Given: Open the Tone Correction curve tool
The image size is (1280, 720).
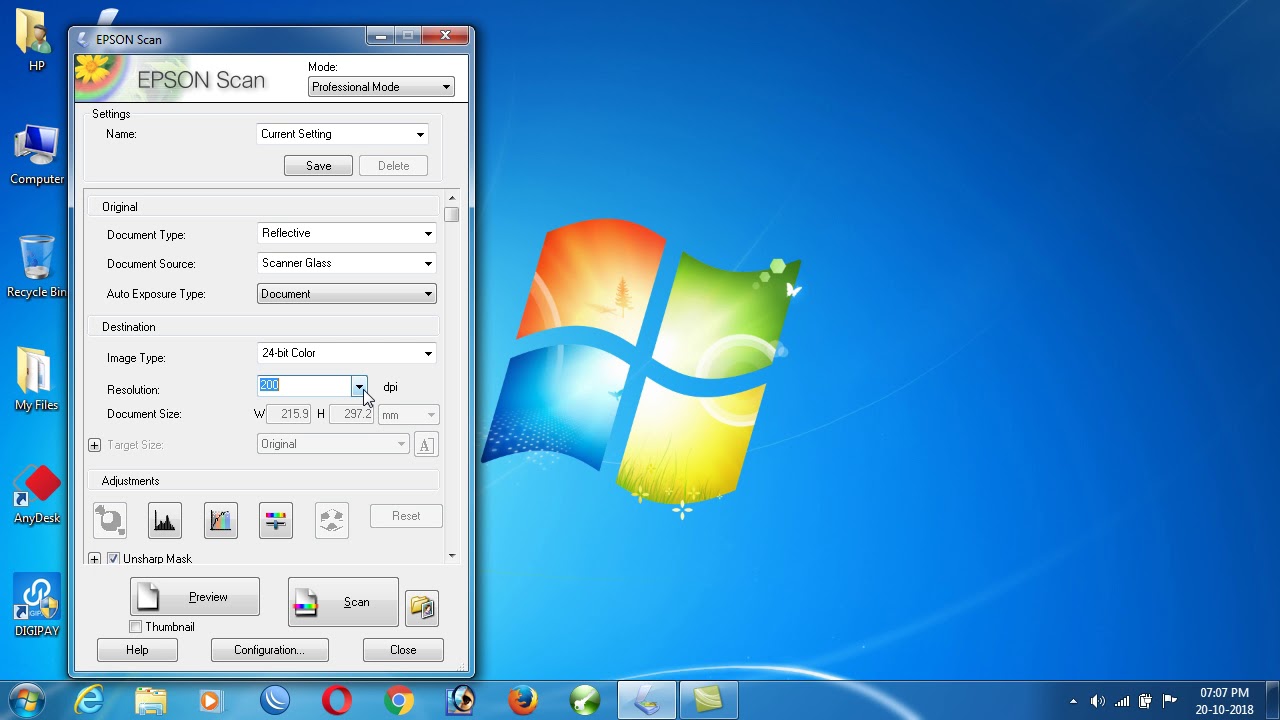Looking at the screenshot, I should click(220, 520).
